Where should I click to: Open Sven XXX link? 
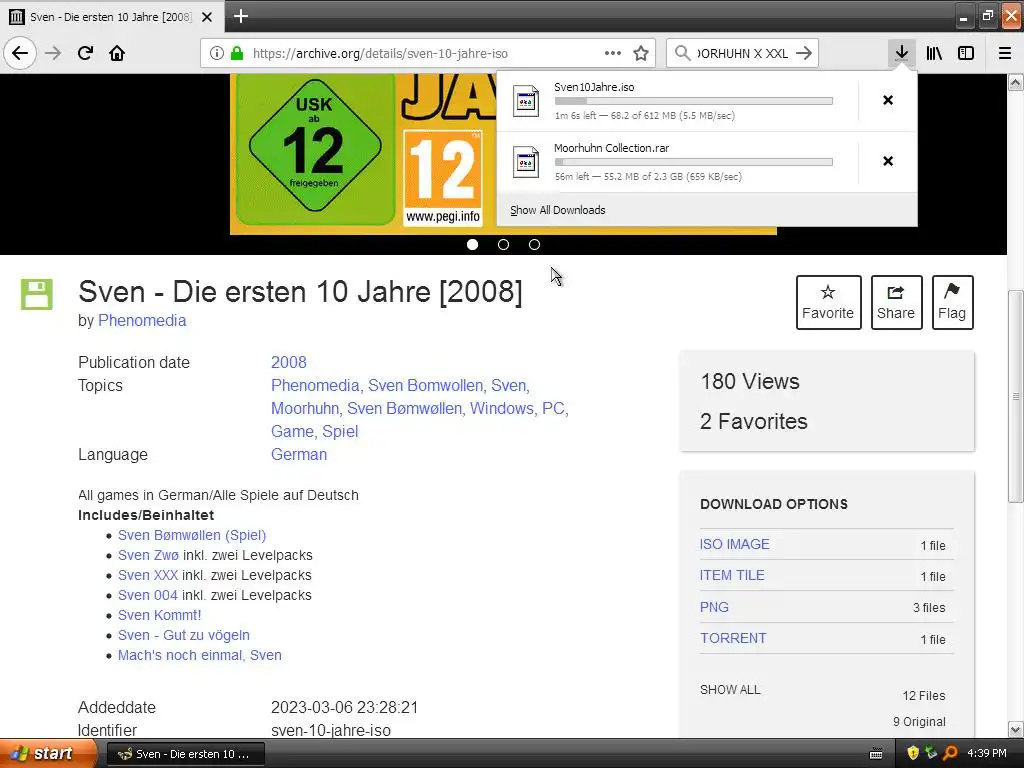tap(148, 575)
